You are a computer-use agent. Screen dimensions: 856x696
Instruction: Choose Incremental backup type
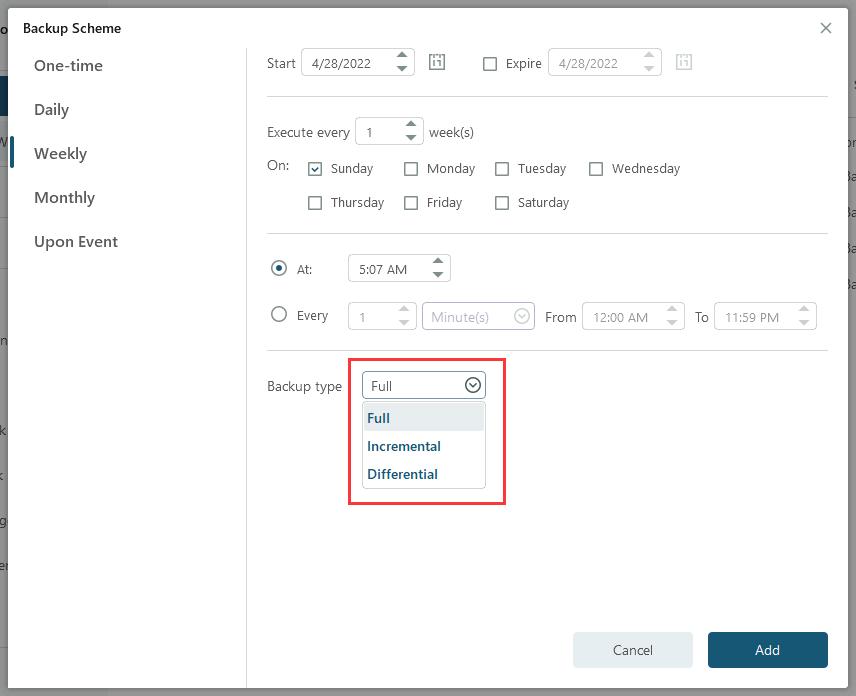(x=424, y=446)
